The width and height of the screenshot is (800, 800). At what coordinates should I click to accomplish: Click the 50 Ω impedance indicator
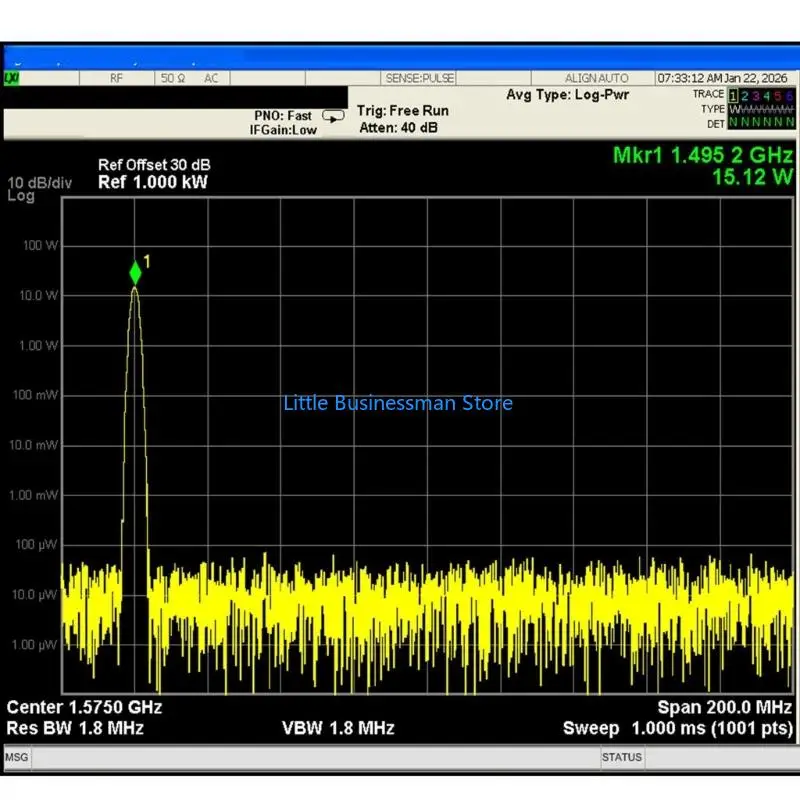tap(173, 78)
